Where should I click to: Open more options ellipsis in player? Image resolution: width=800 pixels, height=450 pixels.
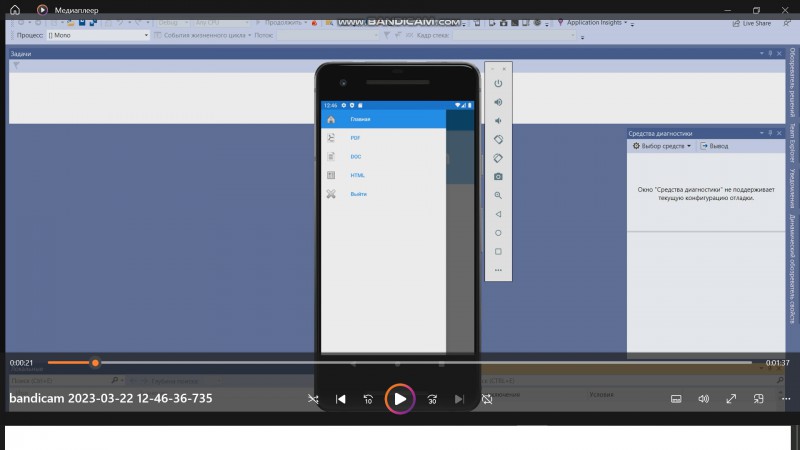tap(786, 399)
